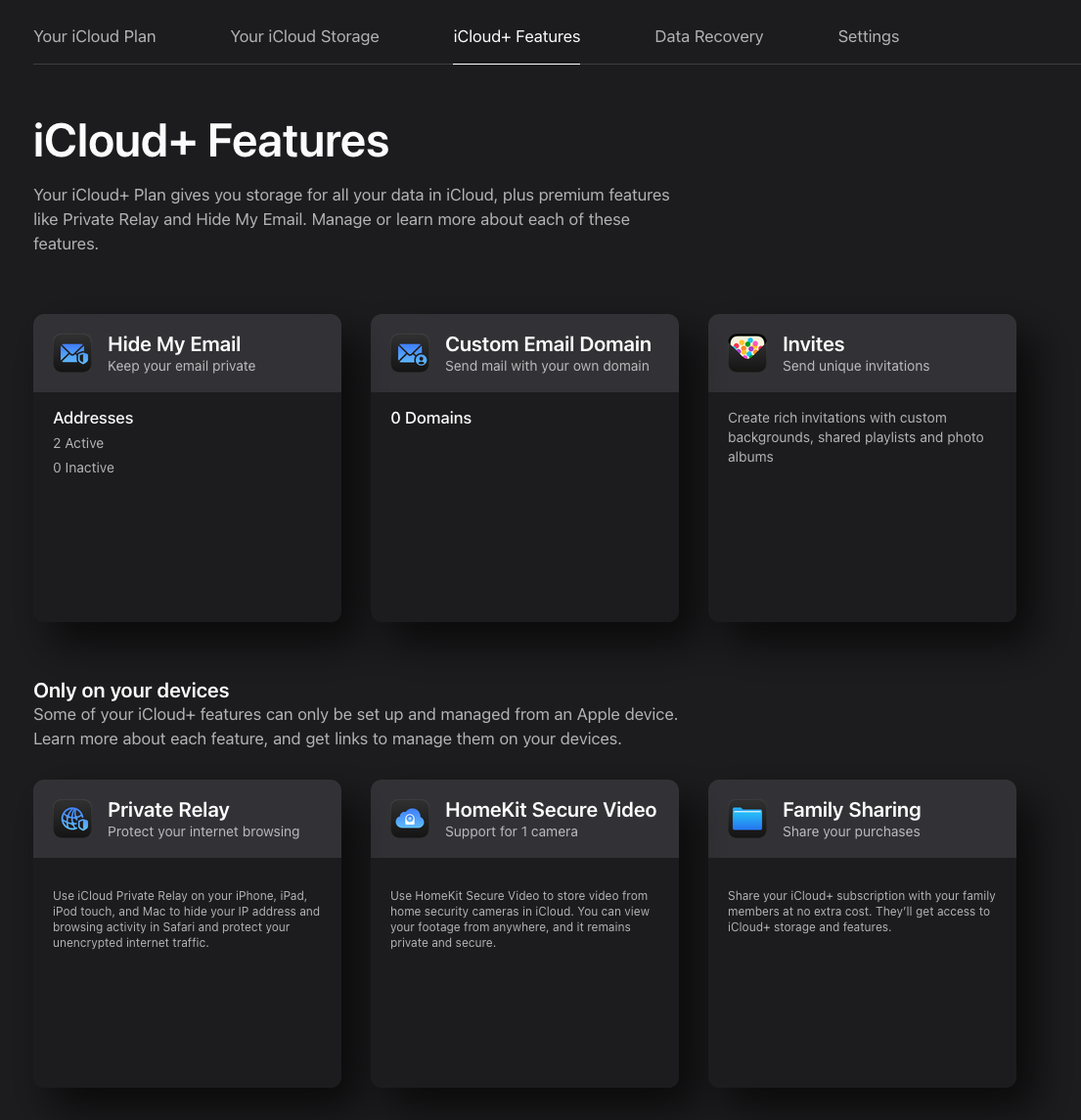The height and width of the screenshot is (1120, 1081).
Task: Click 'Keep your email private' subtitle
Action: point(182,367)
